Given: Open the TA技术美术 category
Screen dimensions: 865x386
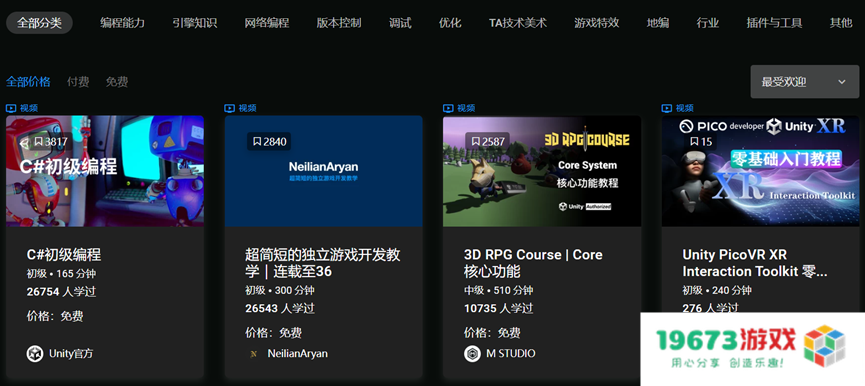Looking at the screenshot, I should [518, 23].
